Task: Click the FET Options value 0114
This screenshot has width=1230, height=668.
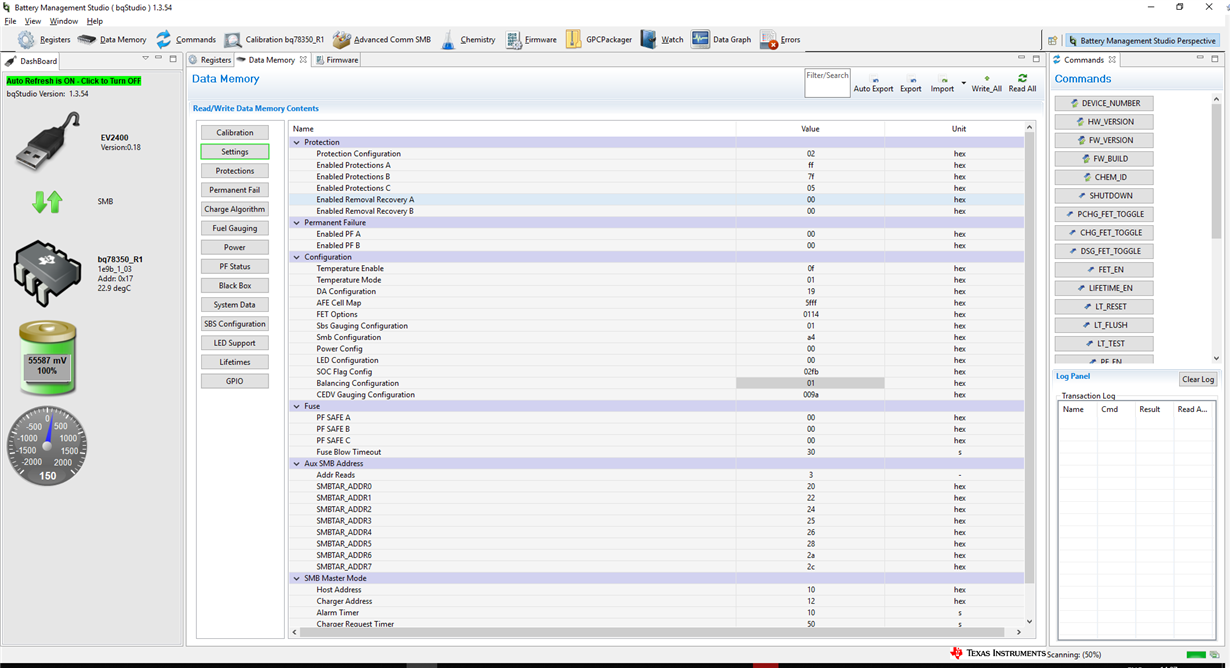Action: (810, 314)
